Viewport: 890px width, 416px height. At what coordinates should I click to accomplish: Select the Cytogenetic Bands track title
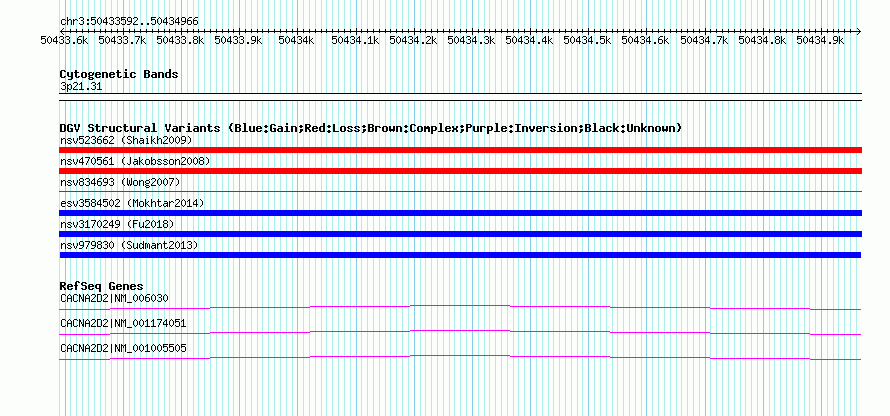(x=119, y=74)
